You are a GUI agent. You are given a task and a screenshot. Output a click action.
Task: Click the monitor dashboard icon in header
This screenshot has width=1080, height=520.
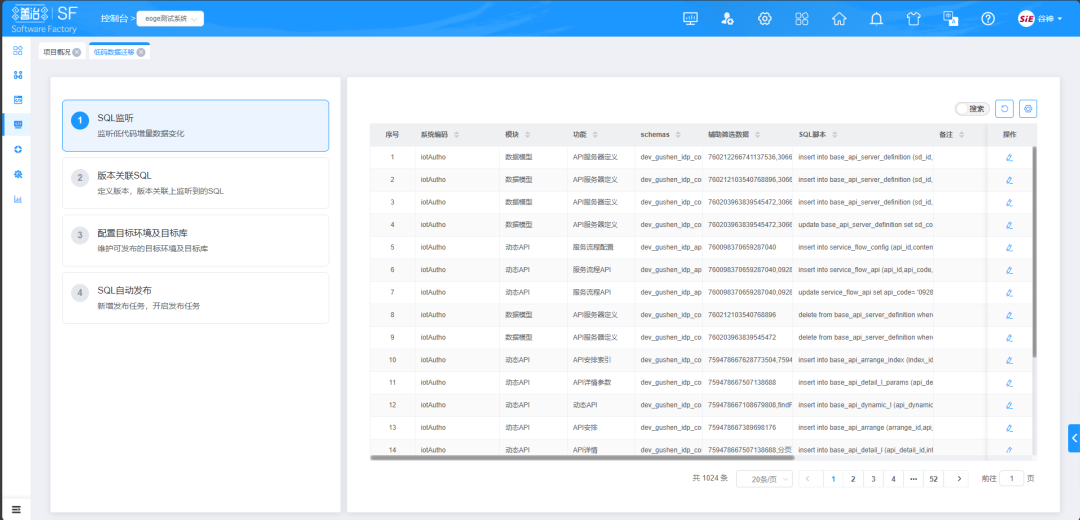(x=690, y=19)
